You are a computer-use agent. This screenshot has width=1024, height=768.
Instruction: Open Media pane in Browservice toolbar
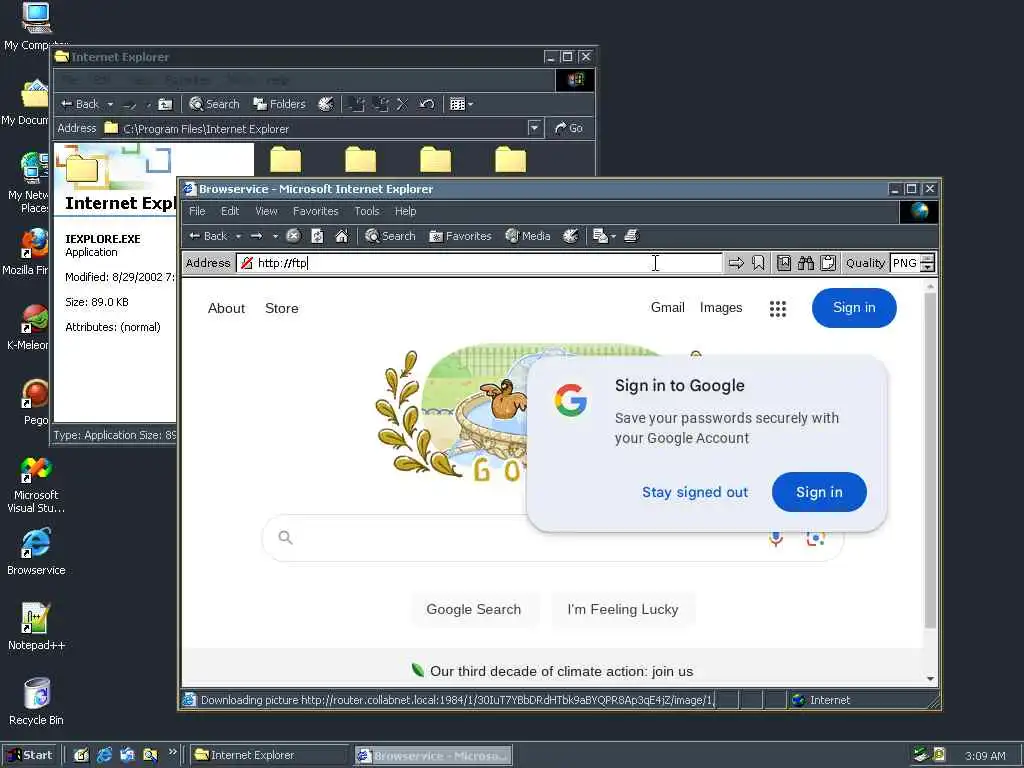tap(528, 236)
